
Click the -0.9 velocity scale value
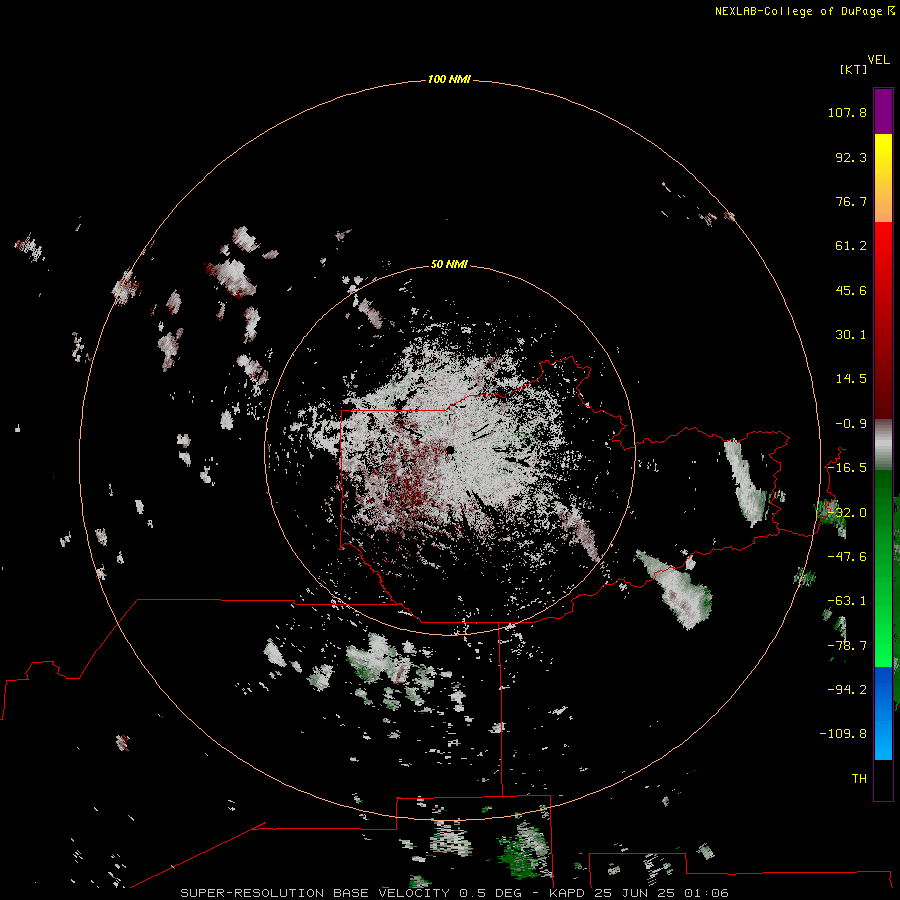click(x=851, y=424)
